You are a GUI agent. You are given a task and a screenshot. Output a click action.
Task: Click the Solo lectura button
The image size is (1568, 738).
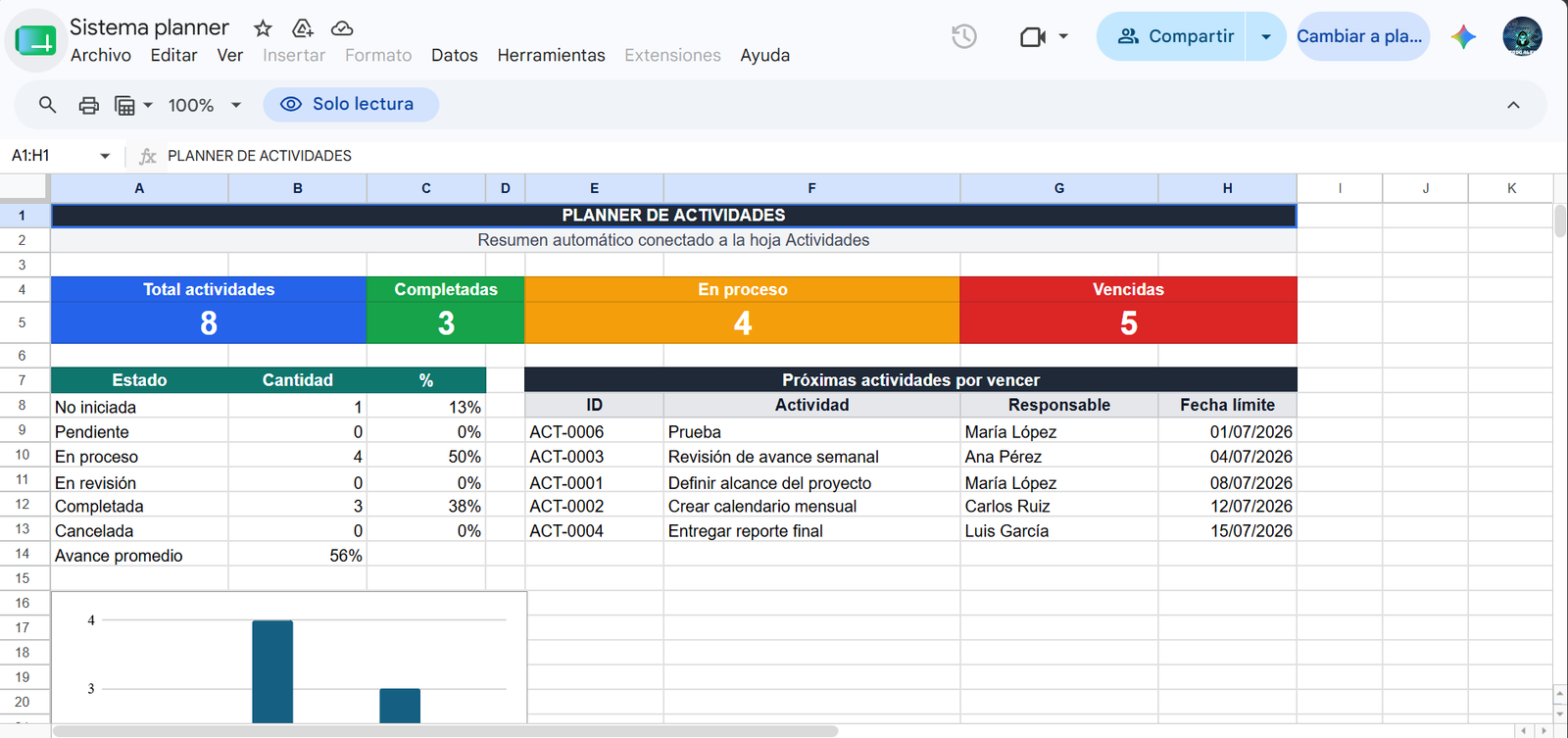click(x=350, y=104)
